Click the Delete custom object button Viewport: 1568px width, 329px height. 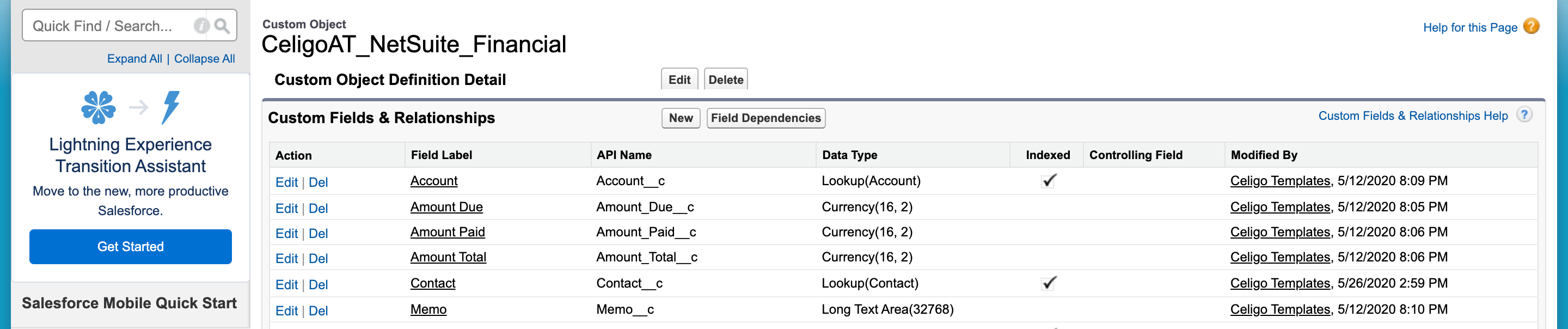[x=726, y=79]
